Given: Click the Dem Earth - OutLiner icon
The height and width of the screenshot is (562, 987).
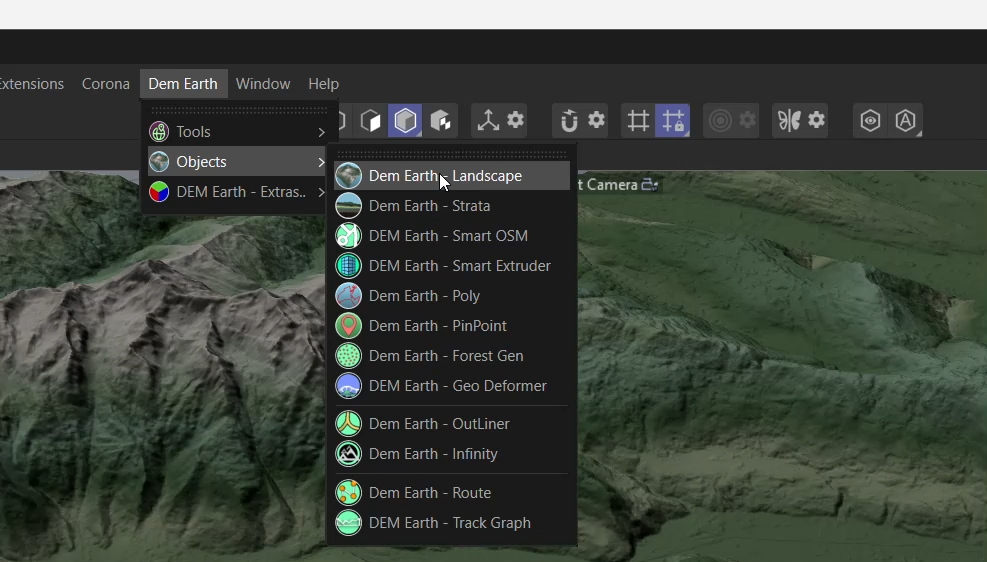Looking at the screenshot, I should [x=348, y=424].
